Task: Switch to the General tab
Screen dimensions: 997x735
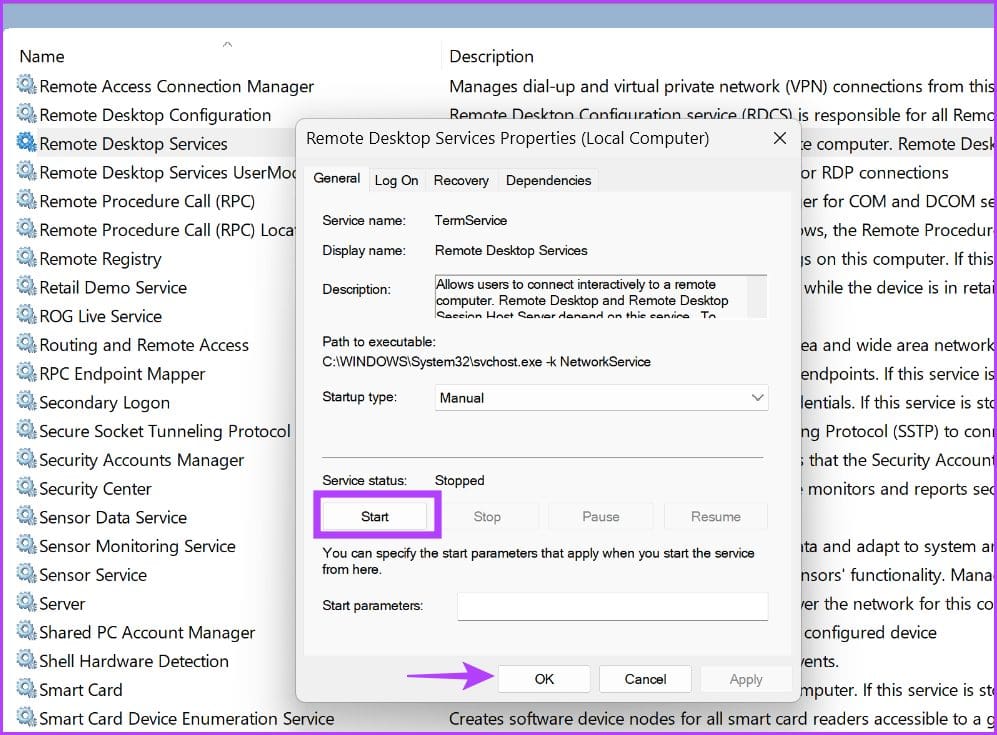Action: pos(336,179)
